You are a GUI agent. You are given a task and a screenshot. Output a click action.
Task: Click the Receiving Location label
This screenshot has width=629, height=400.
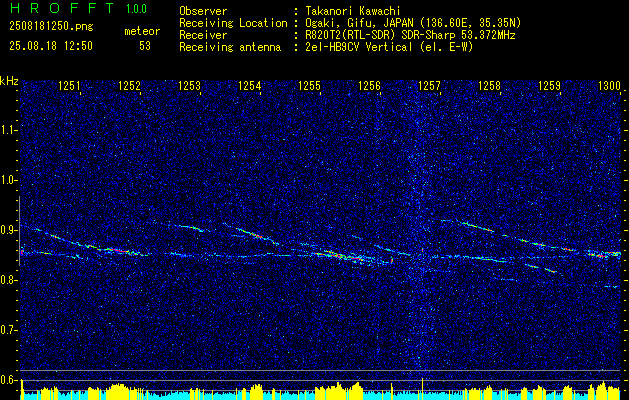233,23
